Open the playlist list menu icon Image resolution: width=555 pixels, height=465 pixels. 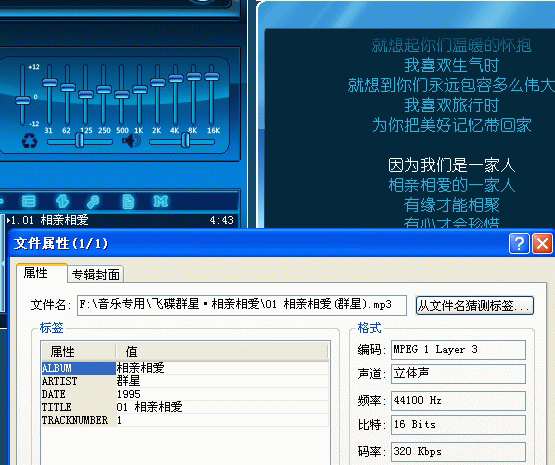(x=29, y=201)
